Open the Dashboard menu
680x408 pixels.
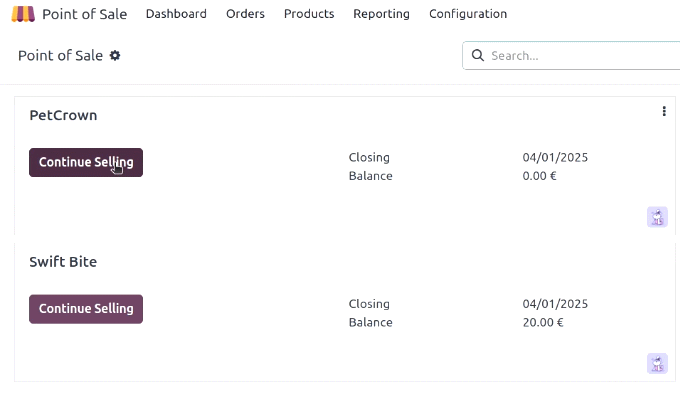point(176,14)
